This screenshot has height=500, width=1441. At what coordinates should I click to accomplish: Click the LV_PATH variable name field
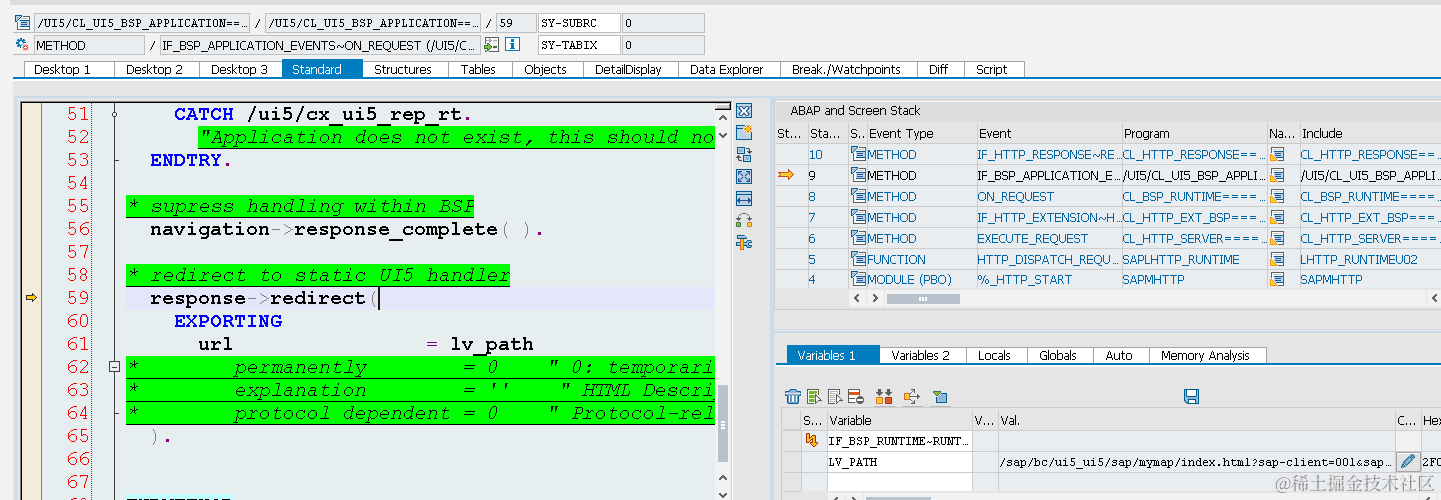(899, 462)
